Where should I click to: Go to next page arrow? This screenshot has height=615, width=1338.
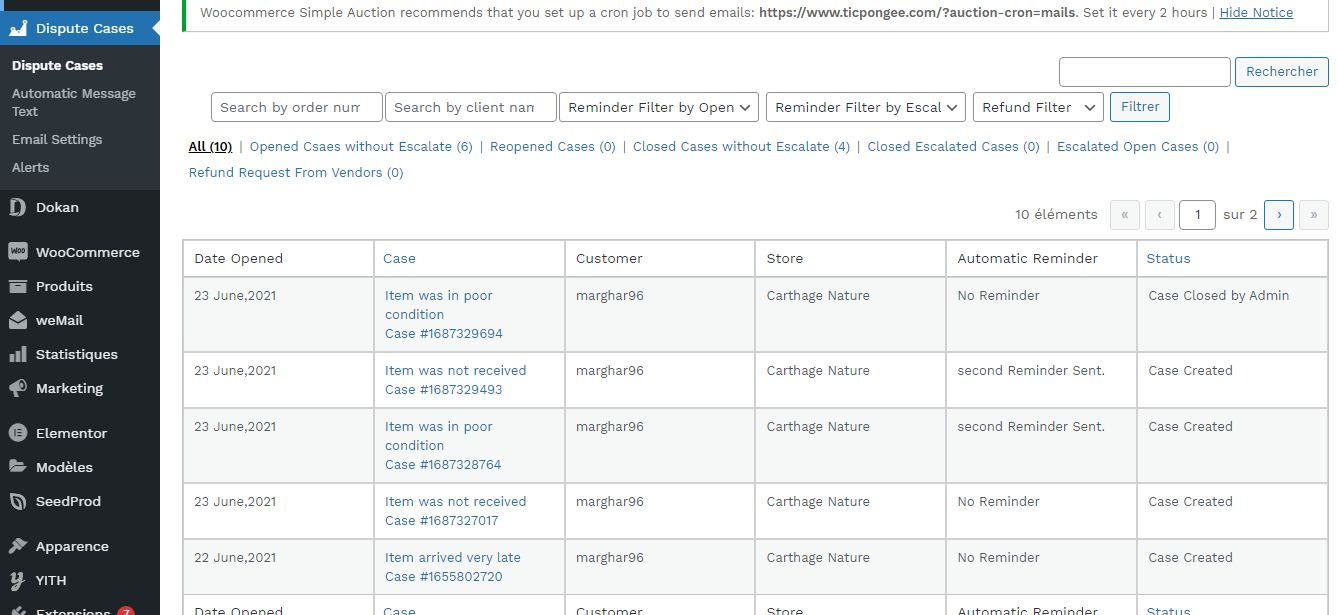[1279, 214]
